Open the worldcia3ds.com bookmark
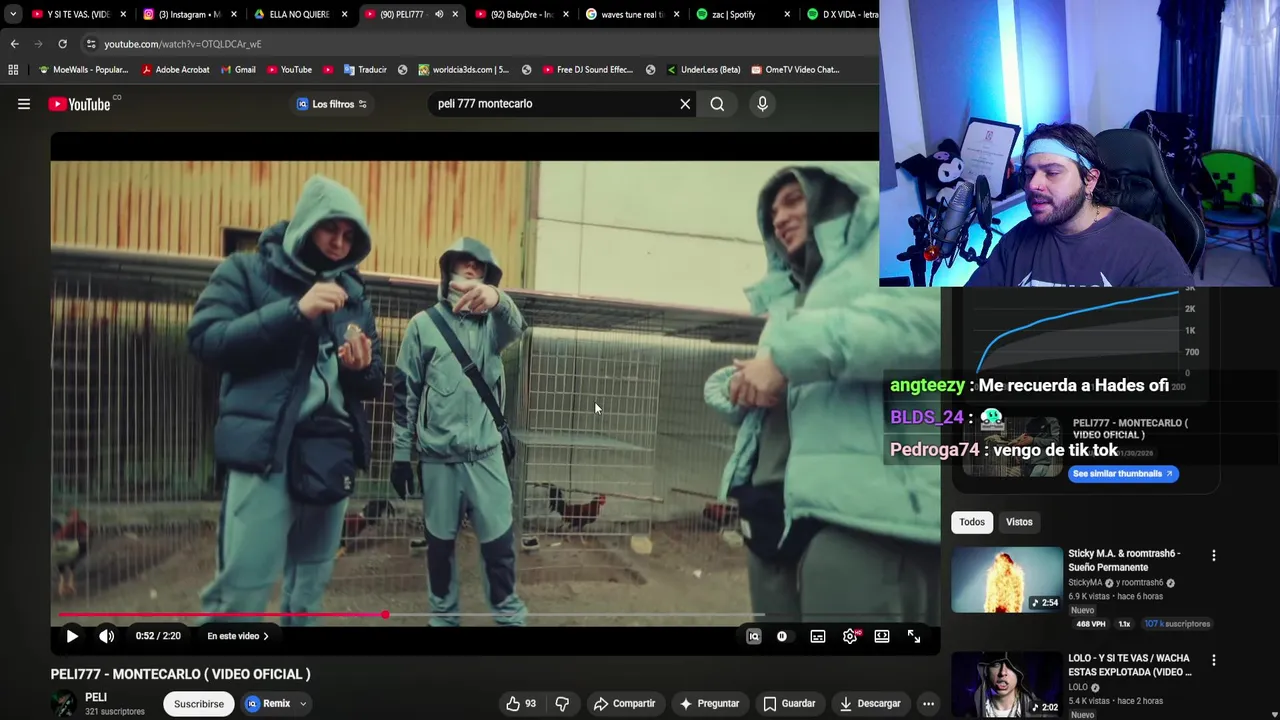The width and height of the screenshot is (1280, 720). point(463,70)
